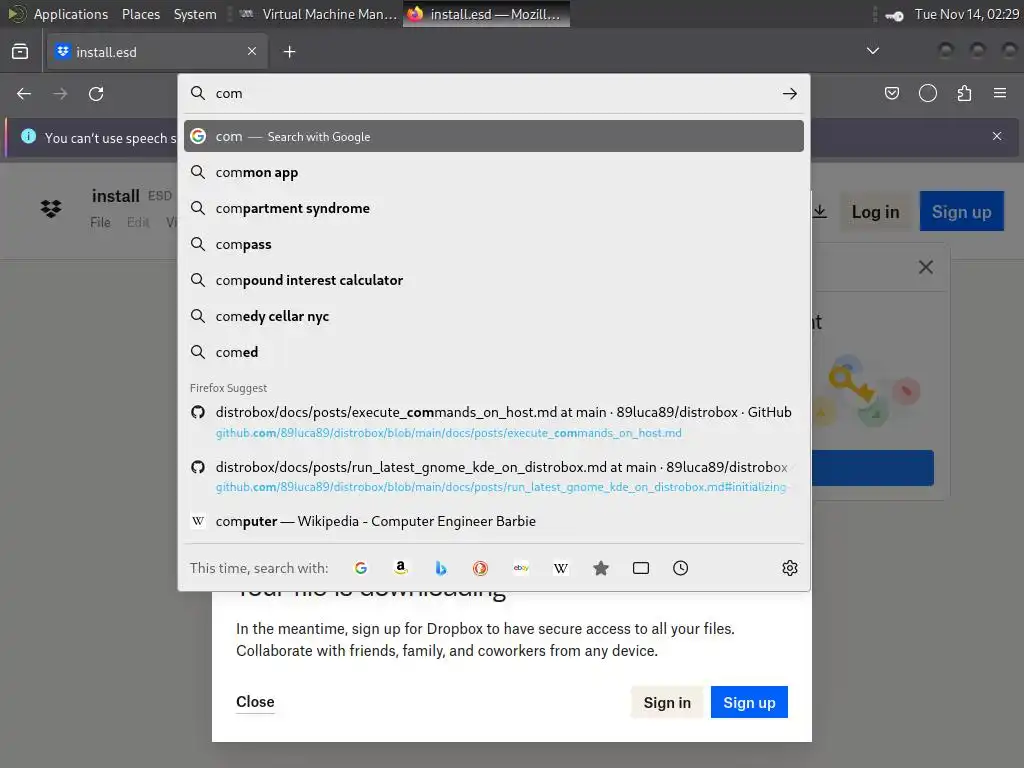Open the list all tabs dropdown chevron

click(x=872, y=51)
